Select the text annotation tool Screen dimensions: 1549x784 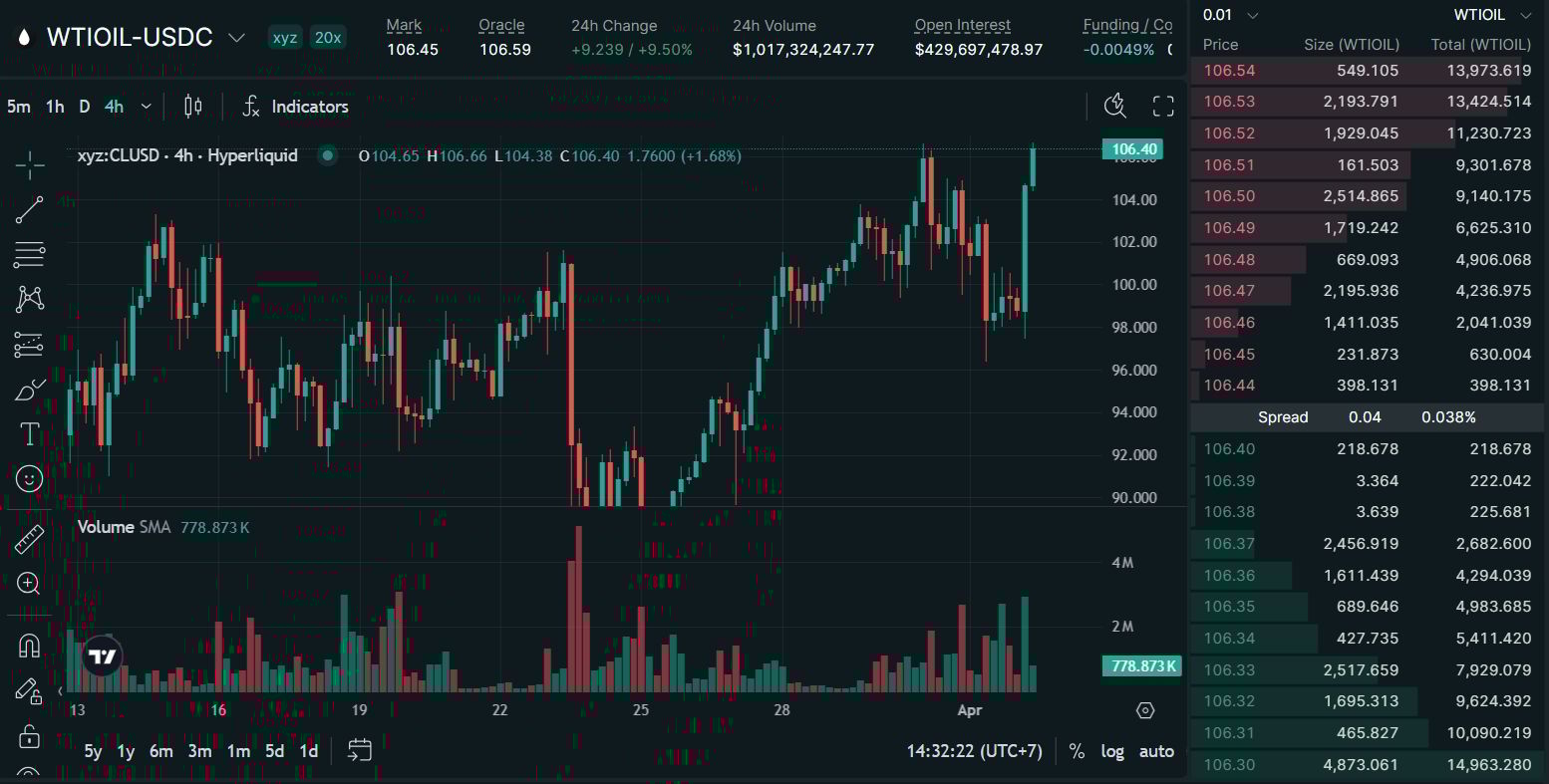point(29,433)
